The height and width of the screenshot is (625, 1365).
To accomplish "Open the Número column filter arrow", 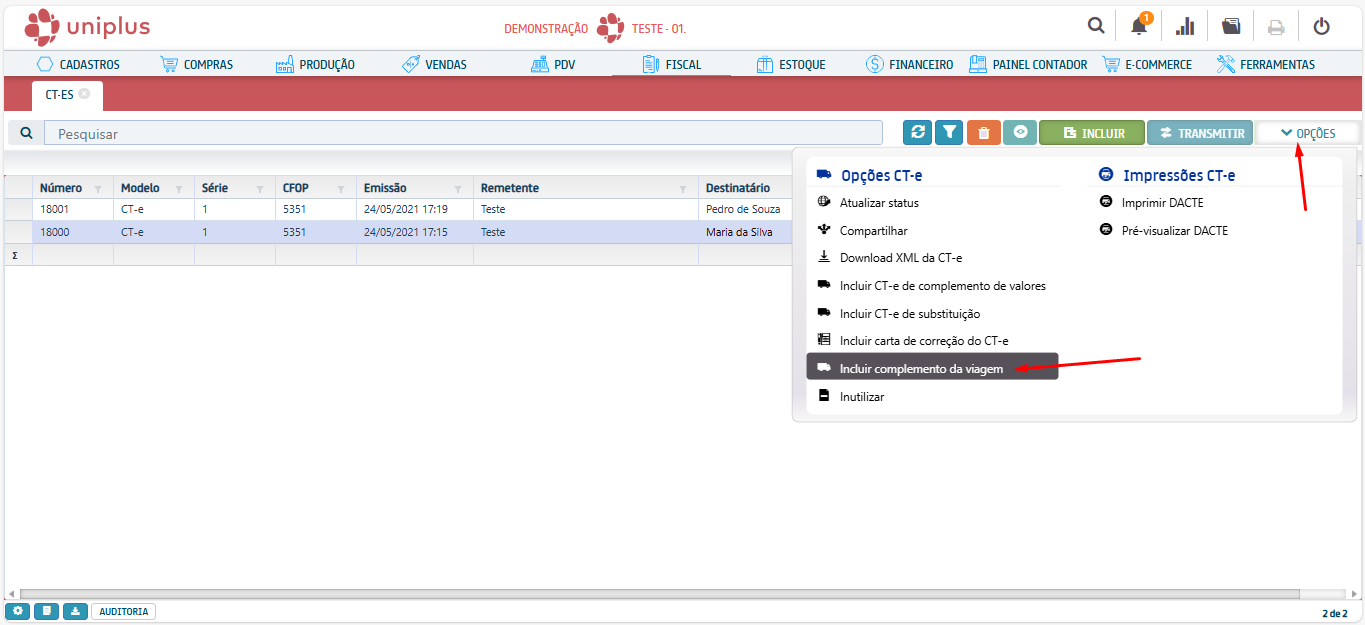I will point(98,189).
